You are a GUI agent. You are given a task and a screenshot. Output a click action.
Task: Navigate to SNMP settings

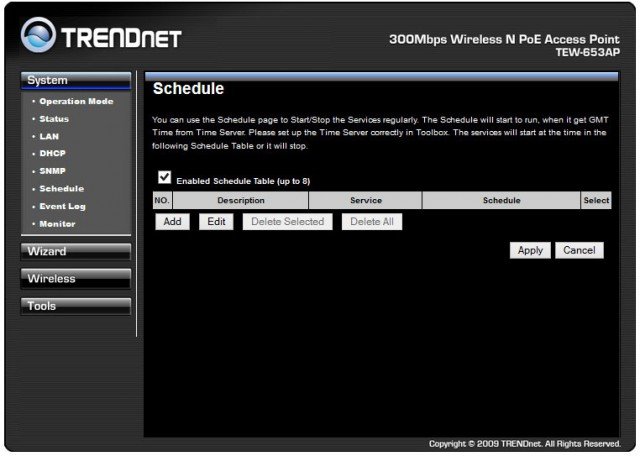[x=52, y=171]
